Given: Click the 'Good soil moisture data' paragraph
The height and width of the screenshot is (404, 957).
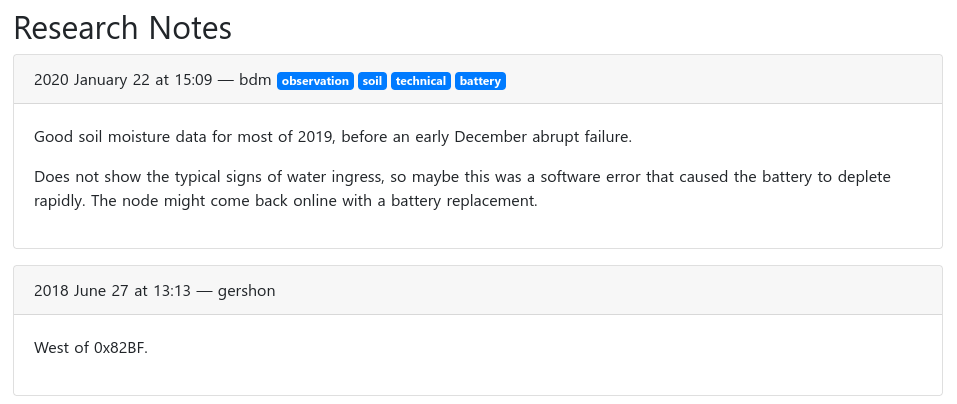Looking at the screenshot, I should (333, 136).
